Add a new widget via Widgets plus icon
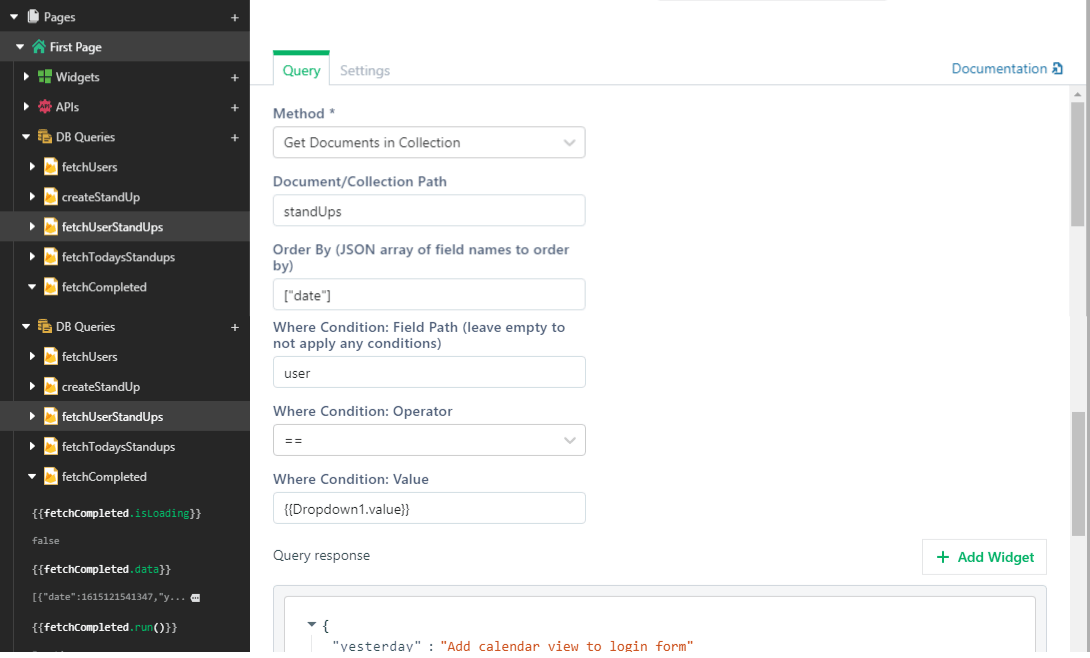Image resolution: width=1090 pixels, height=658 pixels. [235, 77]
